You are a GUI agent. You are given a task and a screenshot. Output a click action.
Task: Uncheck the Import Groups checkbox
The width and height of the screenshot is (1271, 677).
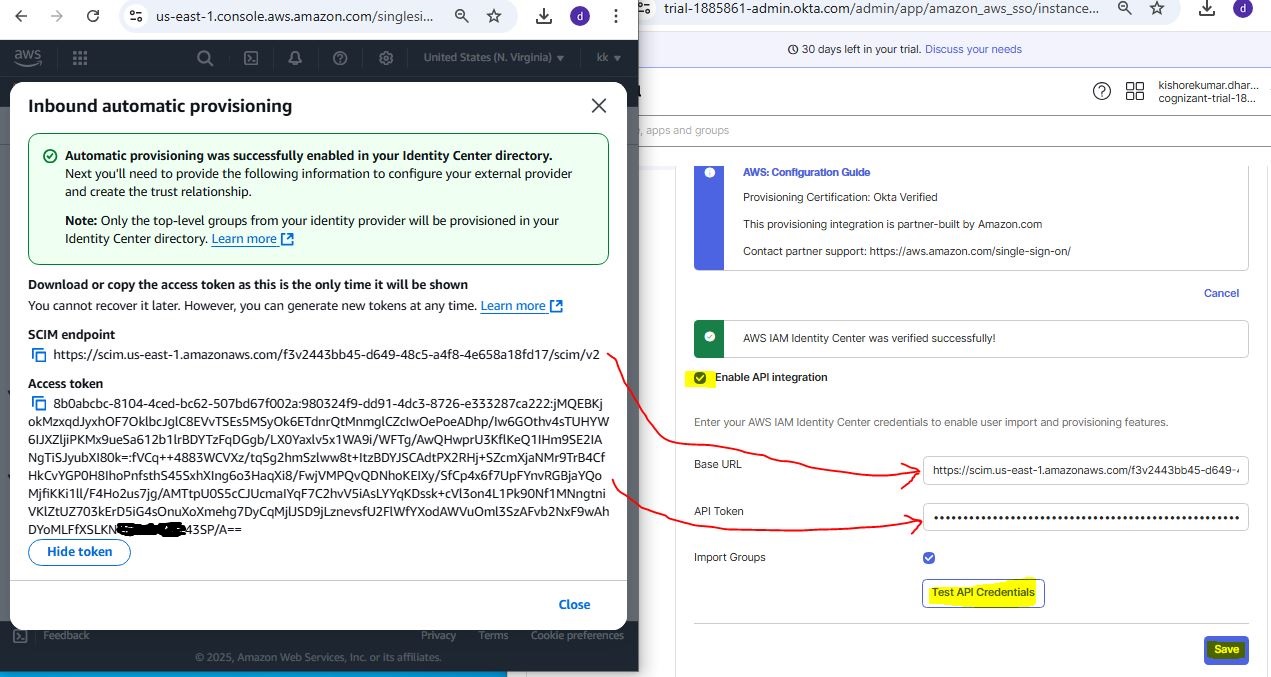(929, 558)
